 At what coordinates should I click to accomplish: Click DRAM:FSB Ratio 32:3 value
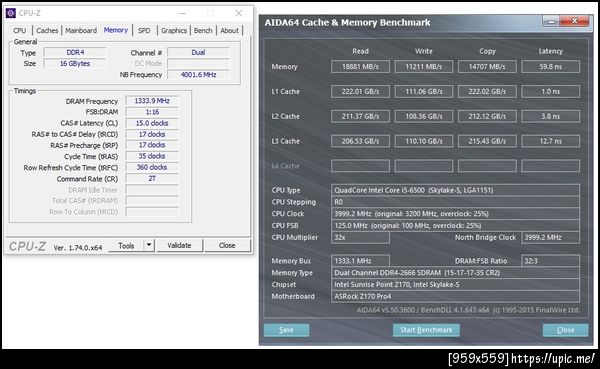pos(551,261)
